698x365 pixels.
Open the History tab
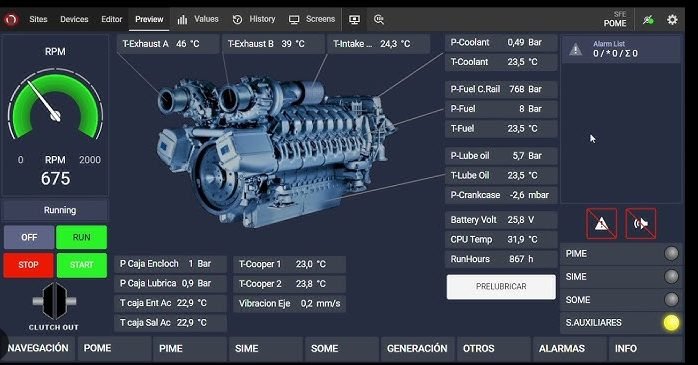click(254, 19)
